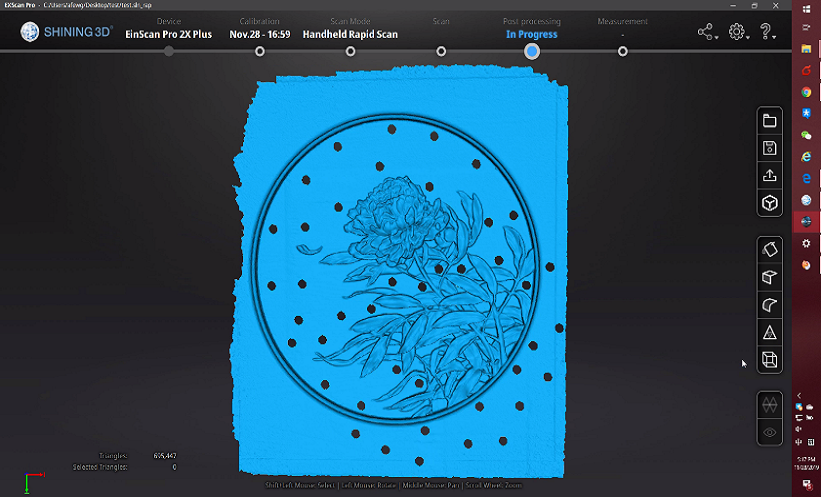The width and height of the screenshot is (821, 497).
Task: Select the tilted bucket mesh tool icon
Action: 769,249
